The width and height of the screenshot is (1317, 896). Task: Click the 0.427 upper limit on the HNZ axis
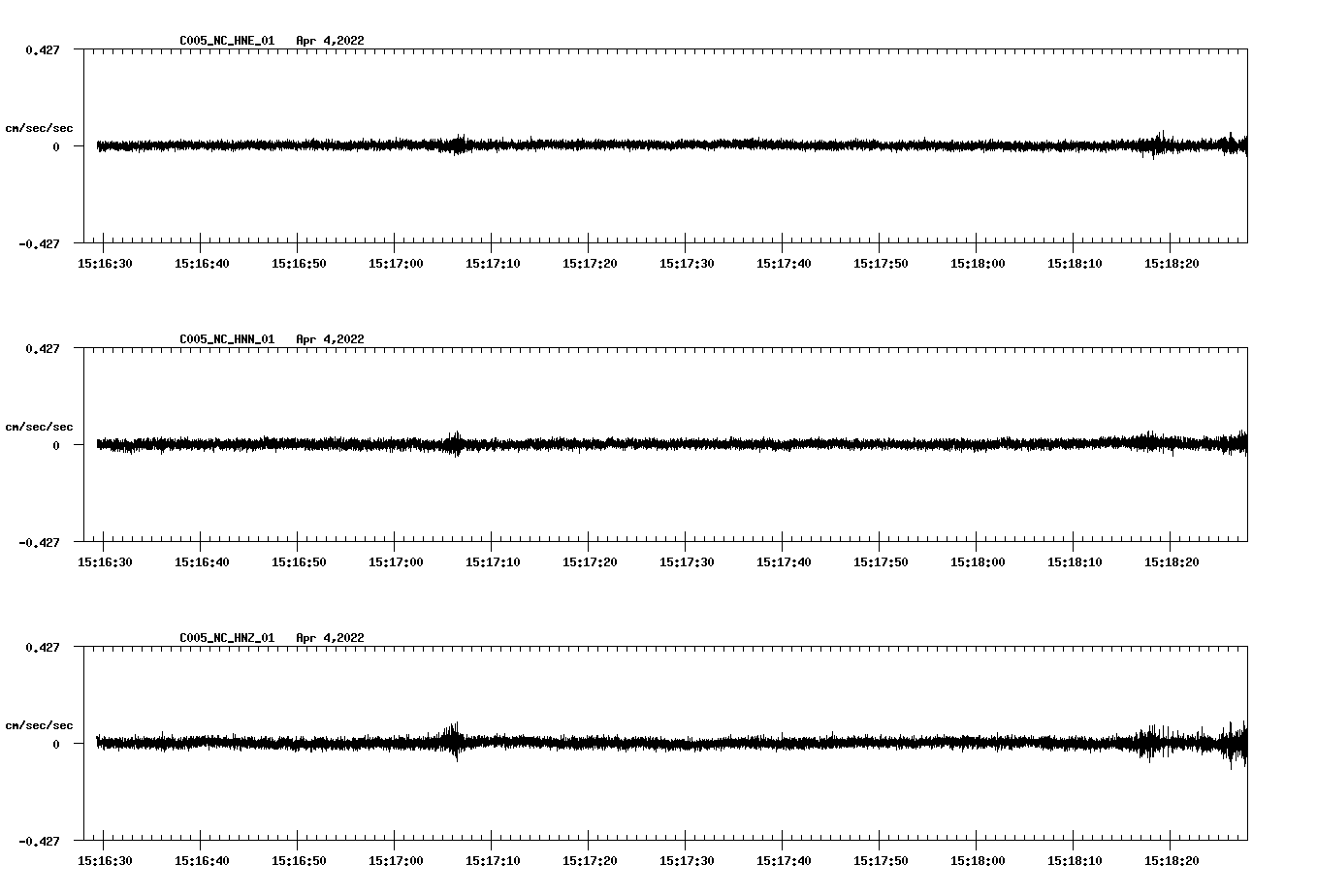(x=42, y=647)
